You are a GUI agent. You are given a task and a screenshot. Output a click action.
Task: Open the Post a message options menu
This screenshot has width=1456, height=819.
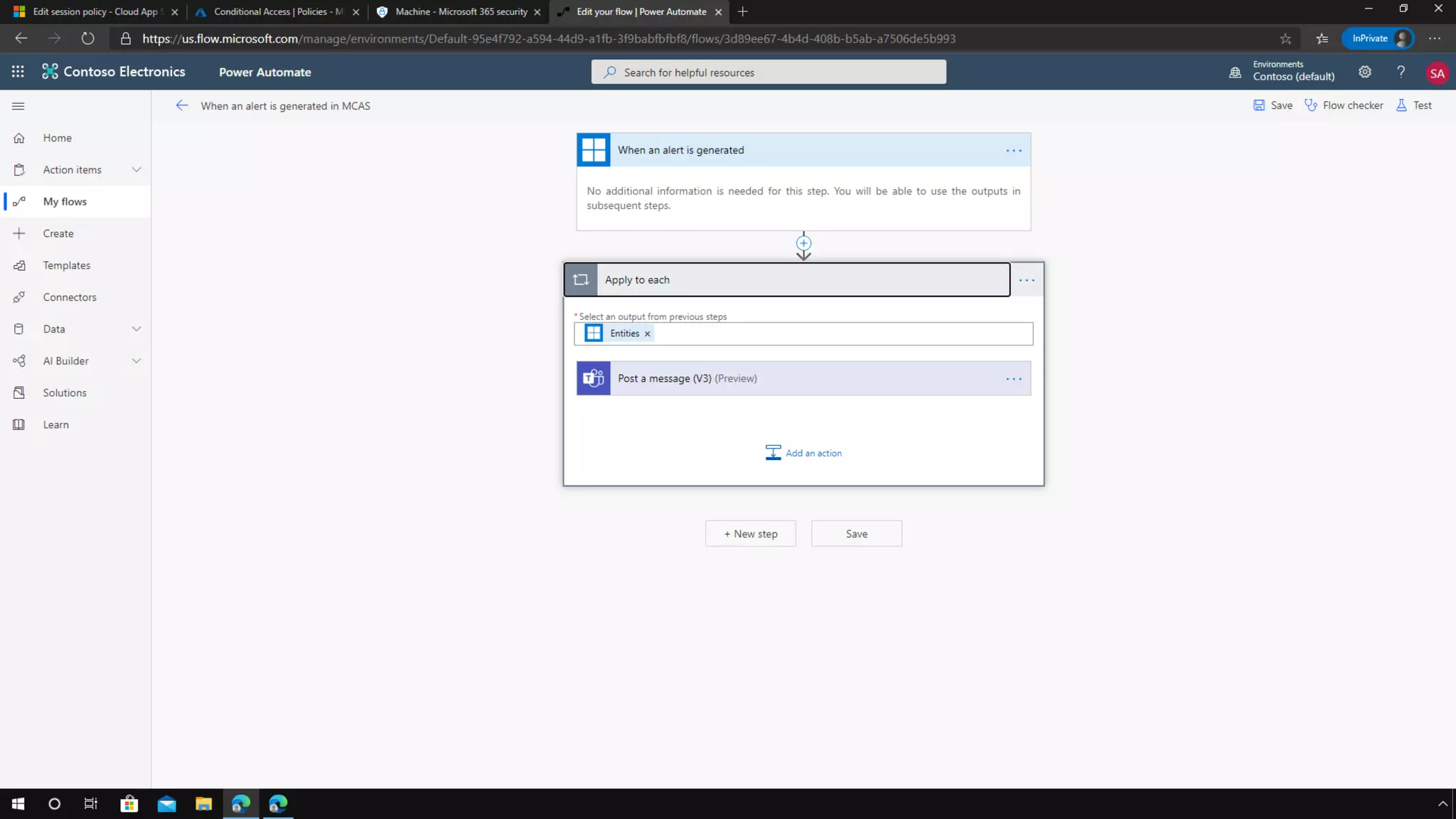pyautogui.click(x=1014, y=379)
